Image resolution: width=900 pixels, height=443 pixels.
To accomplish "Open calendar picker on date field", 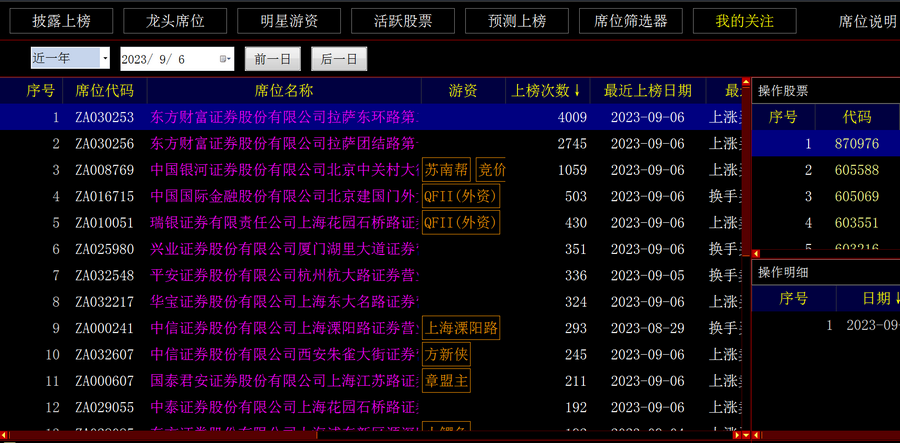I will pyautogui.click(x=226, y=59).
